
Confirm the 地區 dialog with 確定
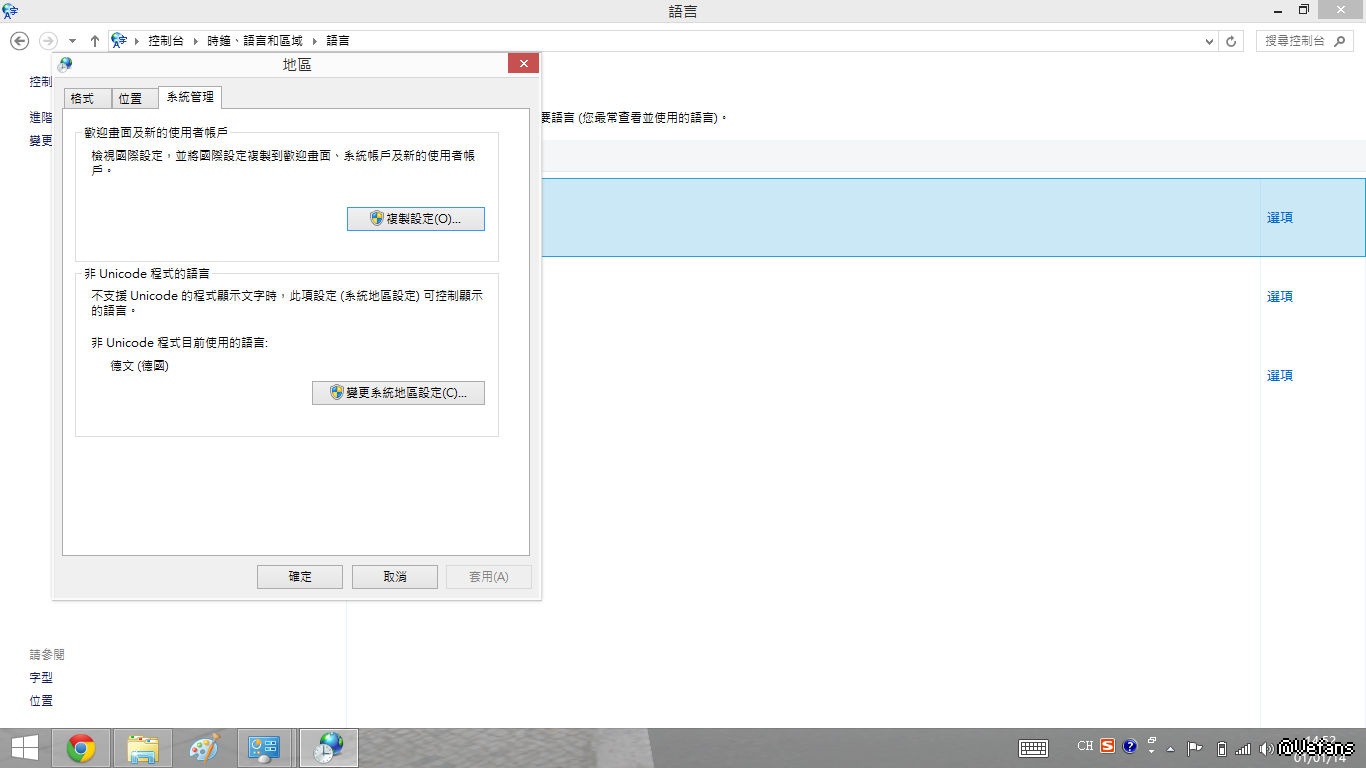300,577
